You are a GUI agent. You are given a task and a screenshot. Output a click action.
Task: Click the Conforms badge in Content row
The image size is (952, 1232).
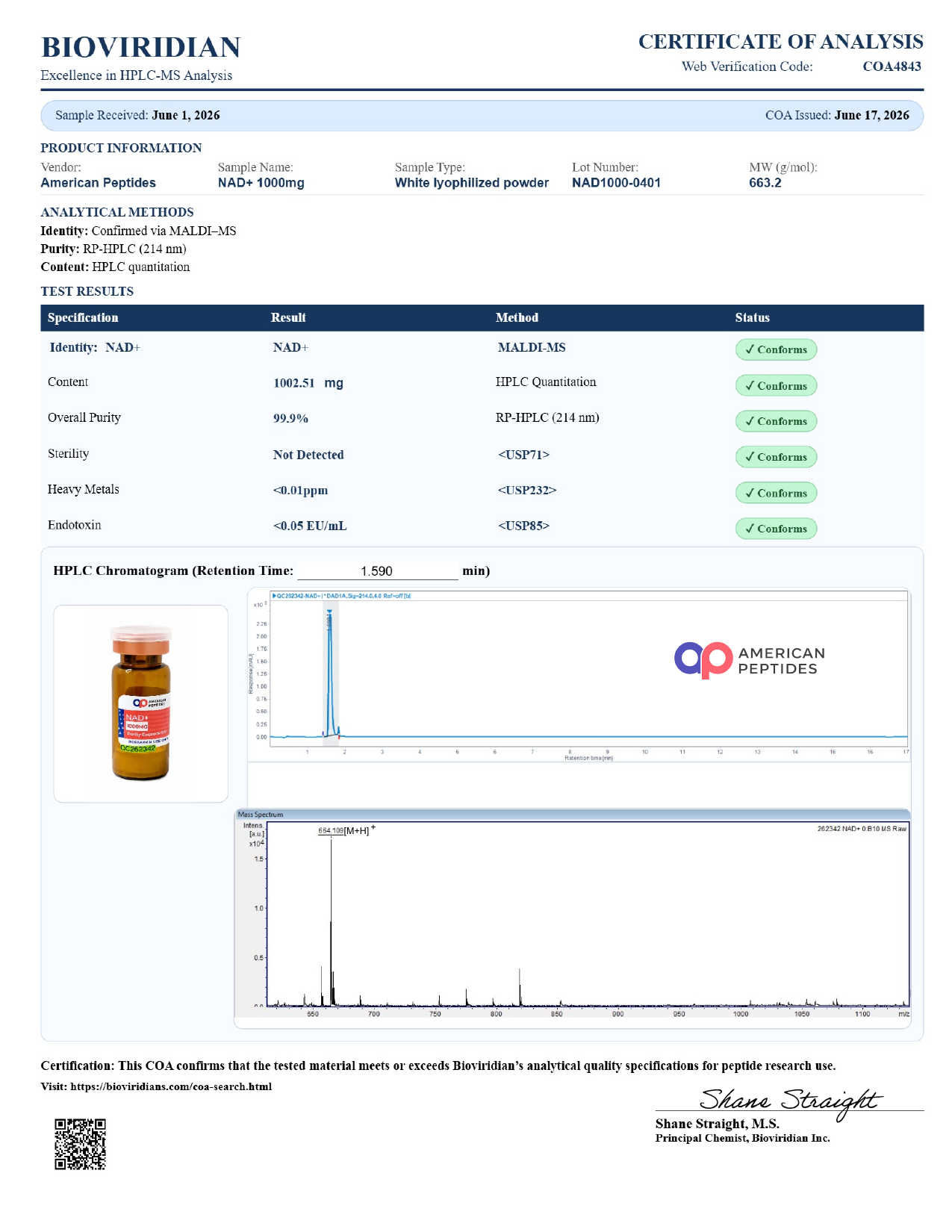pyautogui.click(x=776, y=386)
